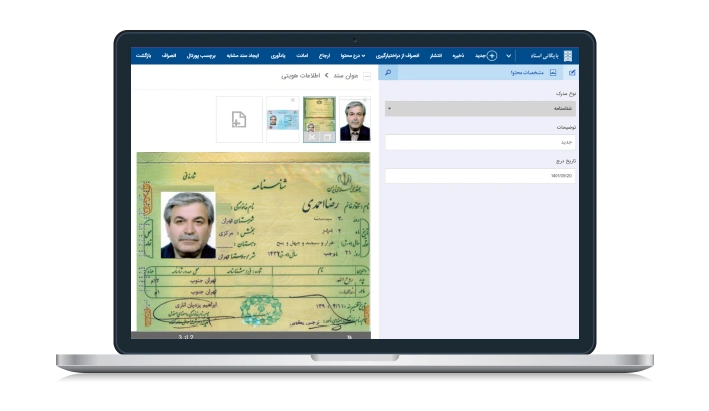Click the توضیحات input field

coord(480,142)
